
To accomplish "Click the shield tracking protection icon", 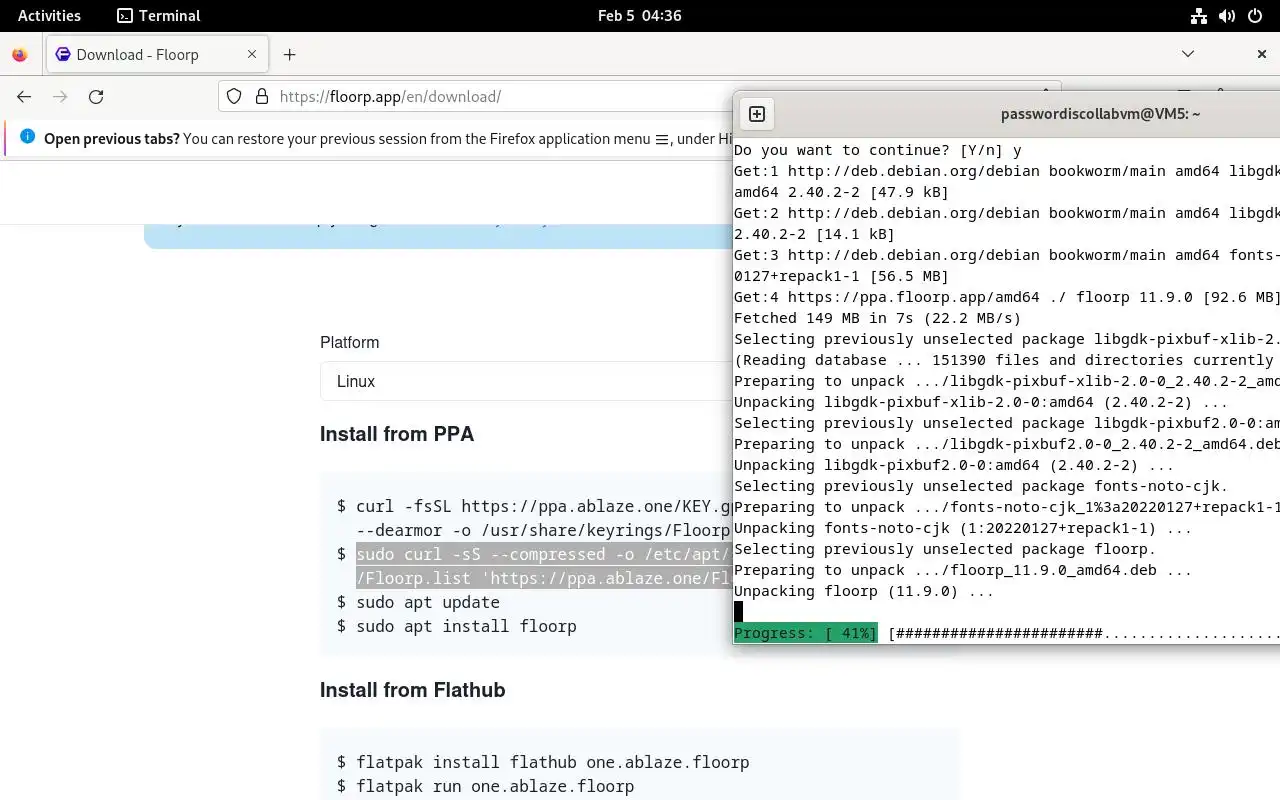I will tap(234, 97).
